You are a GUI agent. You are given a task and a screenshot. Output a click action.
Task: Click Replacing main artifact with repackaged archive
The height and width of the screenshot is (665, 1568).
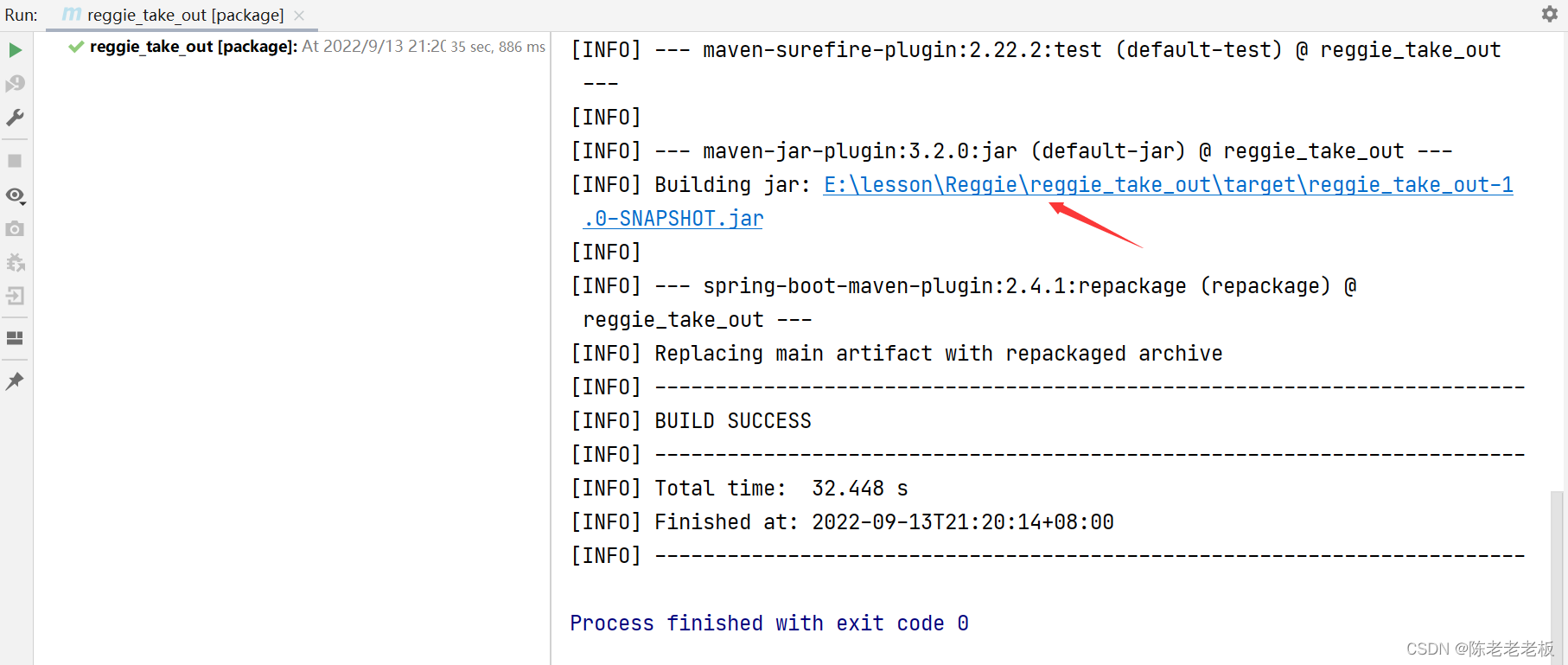(x=939, y=354)
